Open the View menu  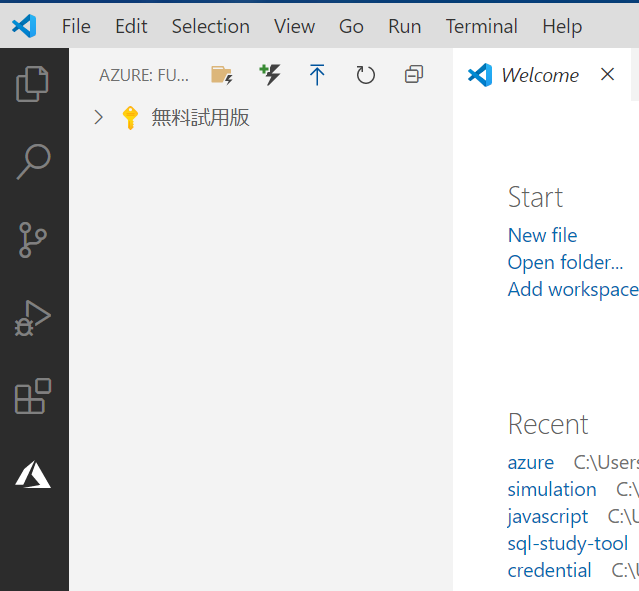294,26
